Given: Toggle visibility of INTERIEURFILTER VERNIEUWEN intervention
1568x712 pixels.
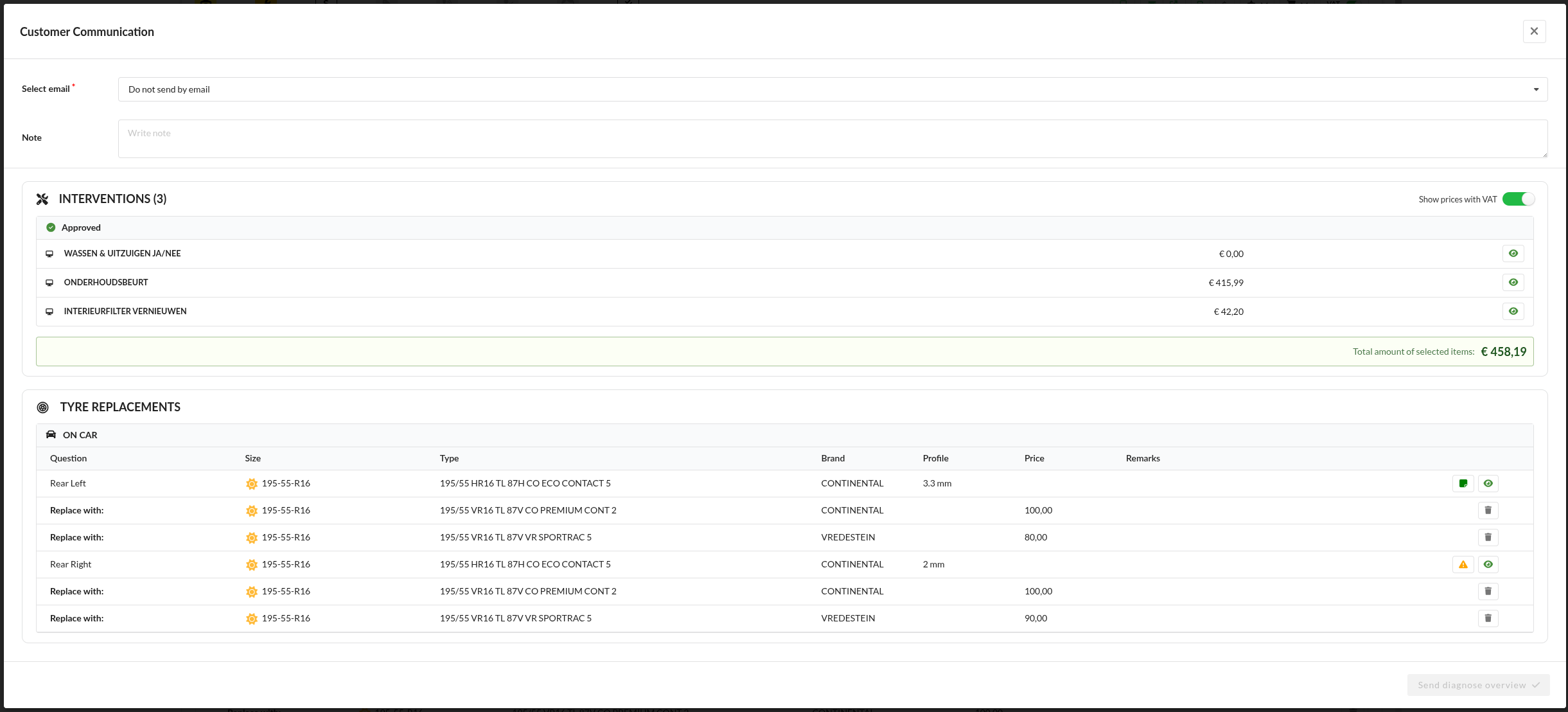Looking at the screenshot, I should (1513, 311).
